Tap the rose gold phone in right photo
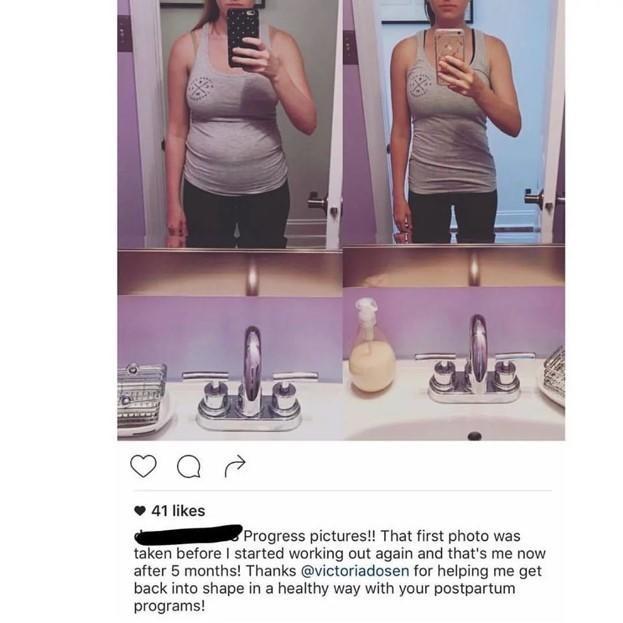623x623 pixels. pos(449,56)
